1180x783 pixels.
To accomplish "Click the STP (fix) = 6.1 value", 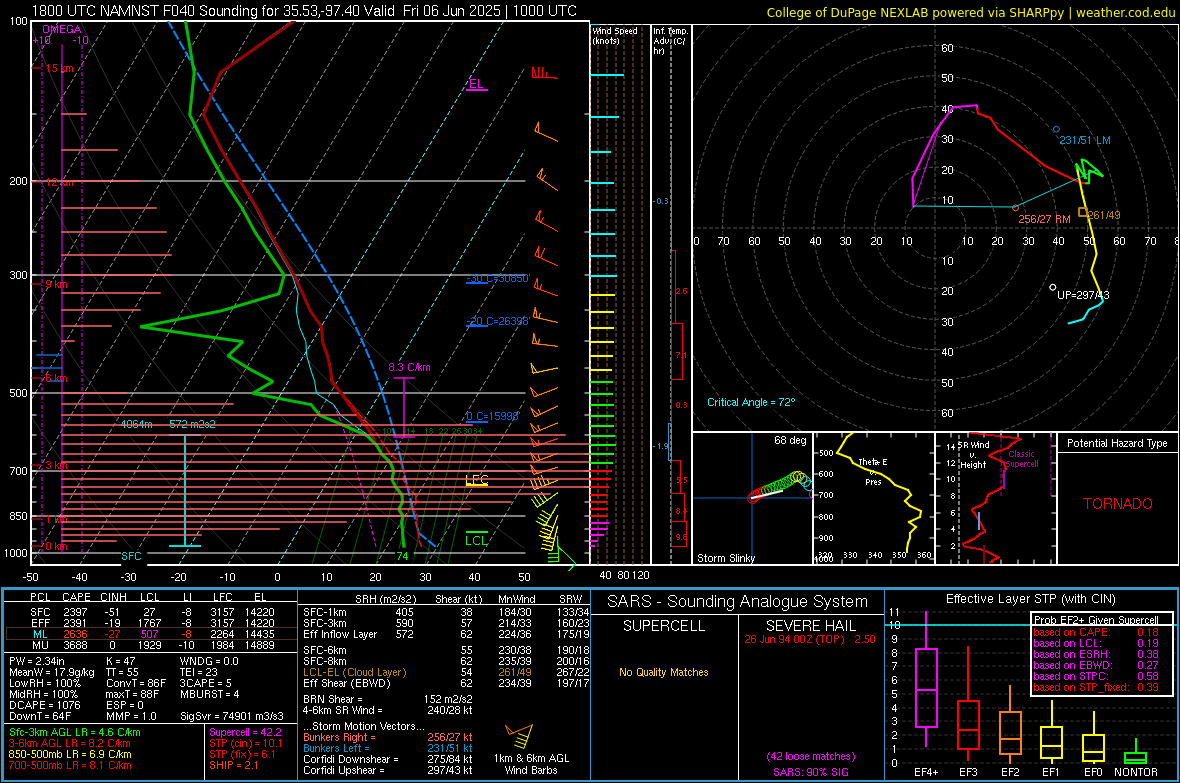I will [x=242, y=754].
